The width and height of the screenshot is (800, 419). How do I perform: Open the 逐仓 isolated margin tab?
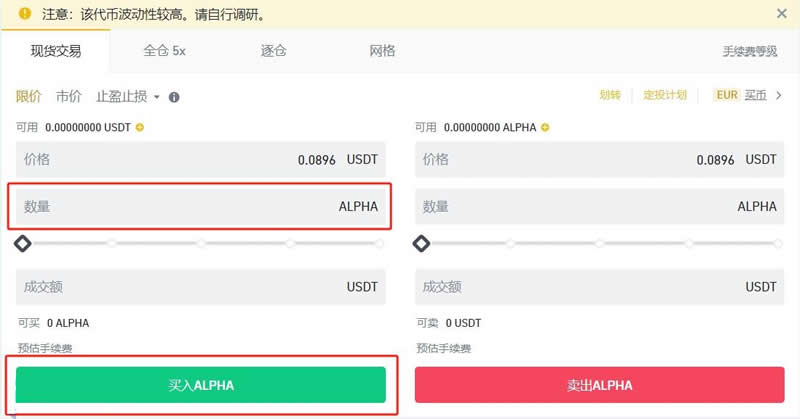click(273, 51)
